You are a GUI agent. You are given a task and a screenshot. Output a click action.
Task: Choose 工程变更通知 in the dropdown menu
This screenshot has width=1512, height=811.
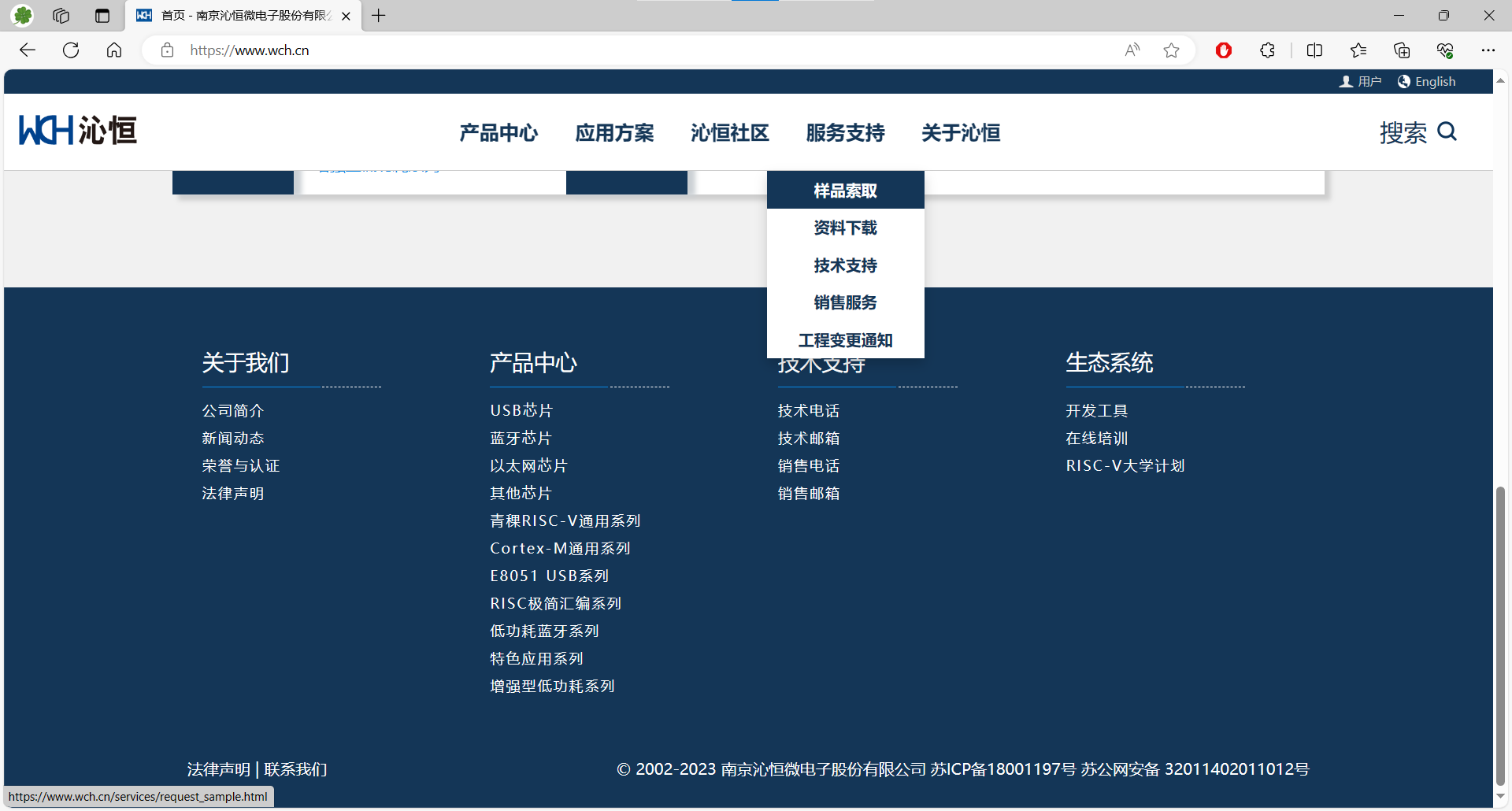[845, 340]
